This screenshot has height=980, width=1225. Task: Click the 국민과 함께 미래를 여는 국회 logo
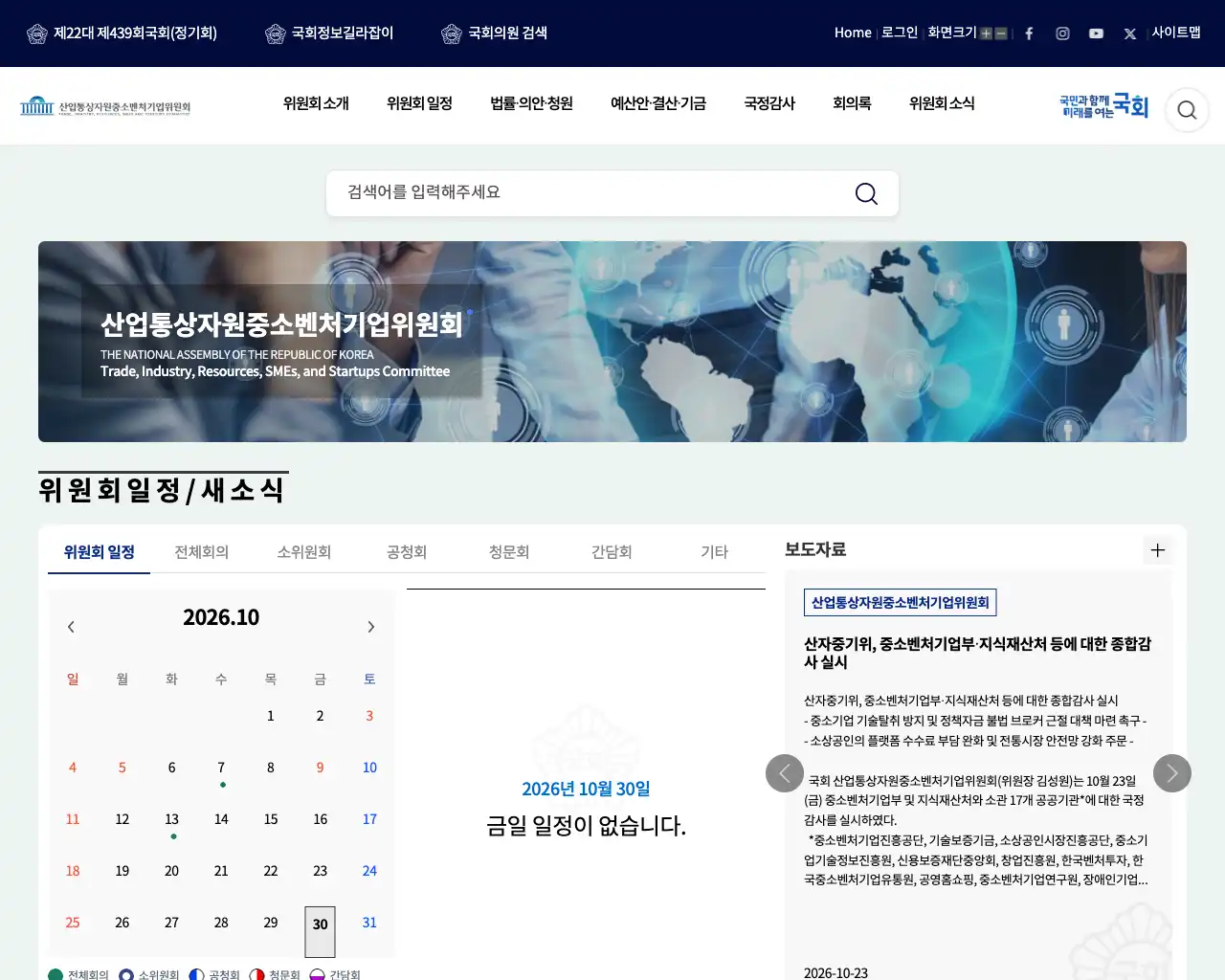click(1103, 106)
